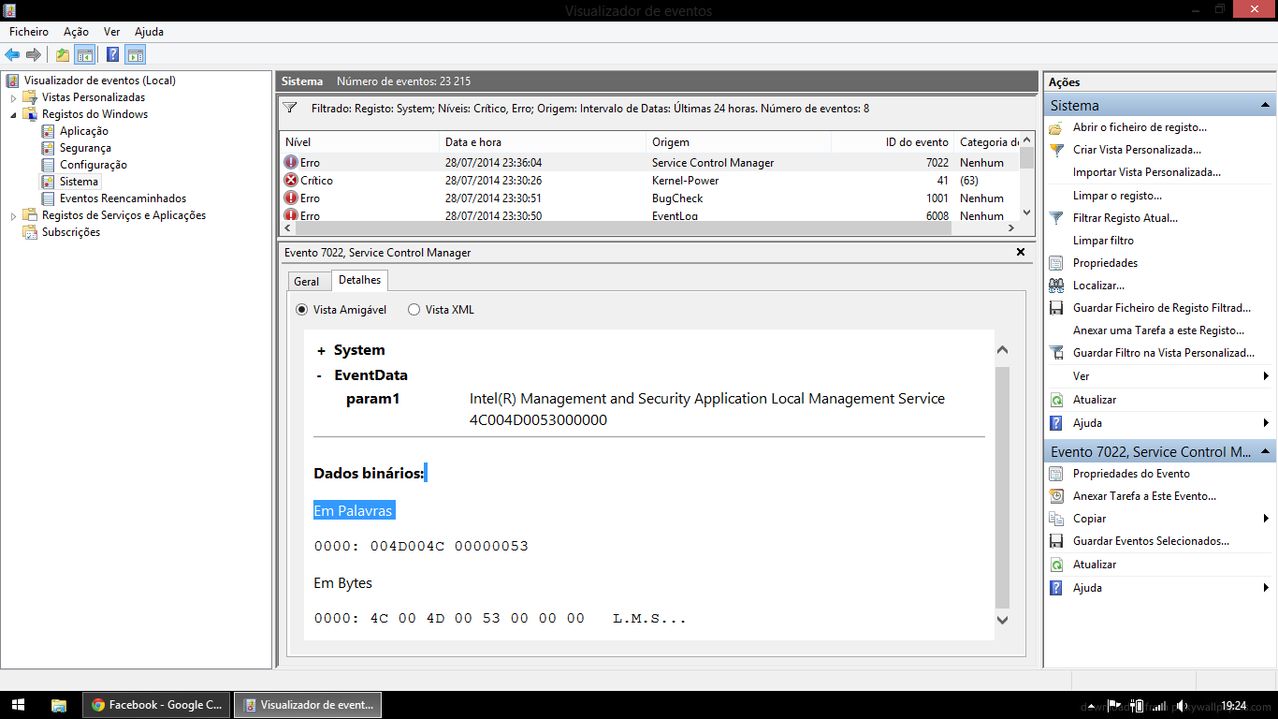This screenshot has height=719, width=1278.
Task: Click details pane scrollbar down arrow
Action: (1002, 620)
